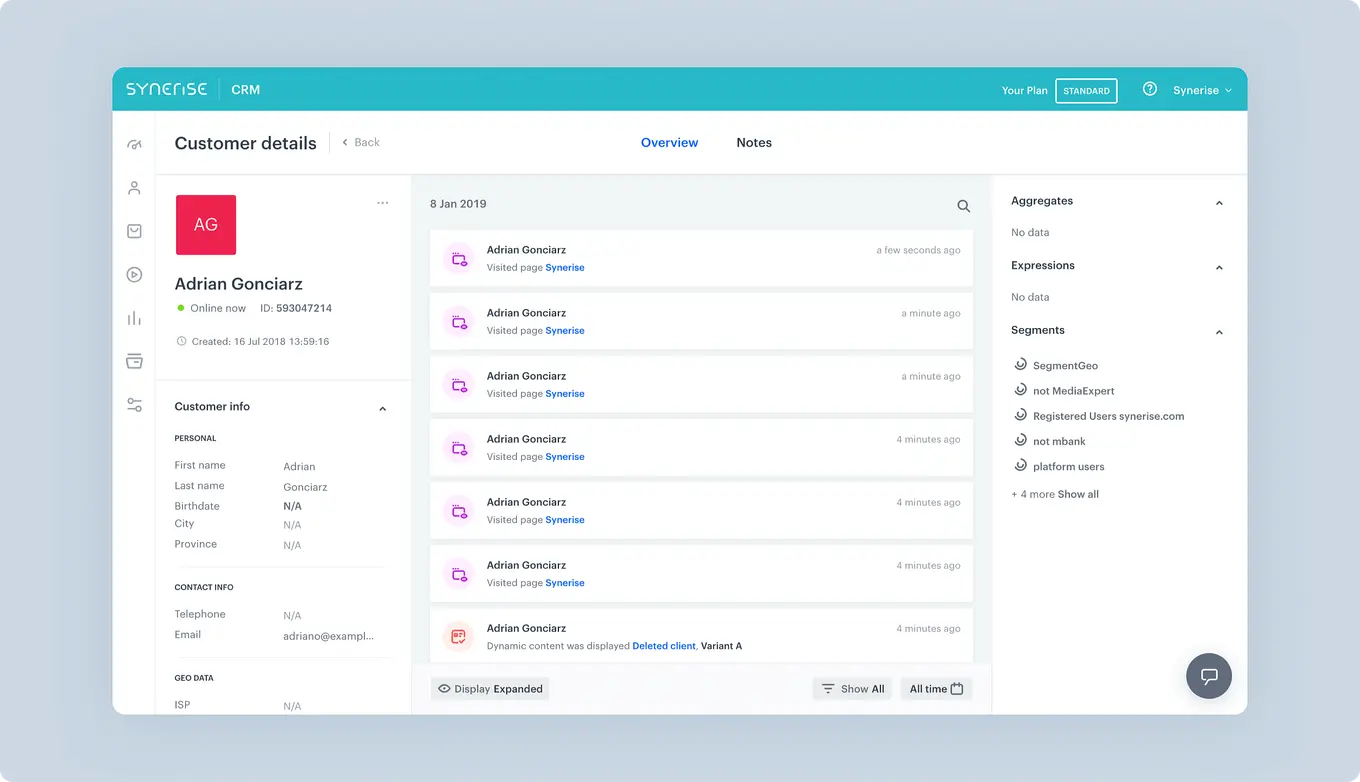1360x782 pixels.
Task: Open the dashboard gauge icon in sidebar
Action: coord(134,144)
